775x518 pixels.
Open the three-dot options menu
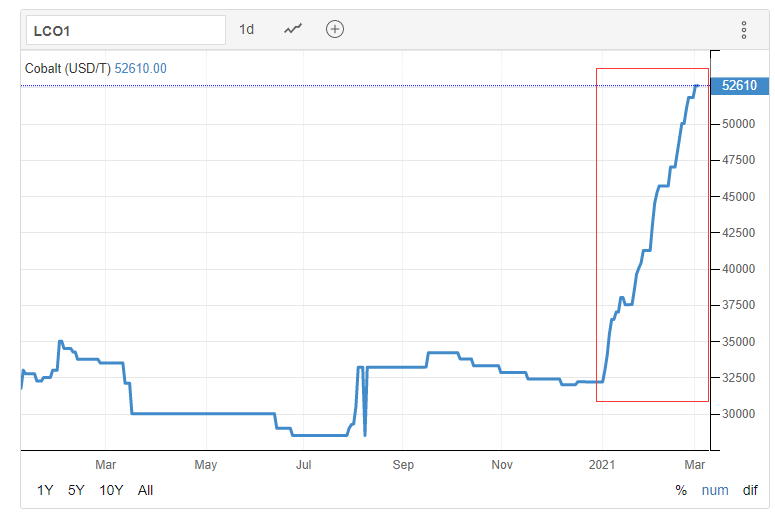pyautogui.click(x=743, y=30)
